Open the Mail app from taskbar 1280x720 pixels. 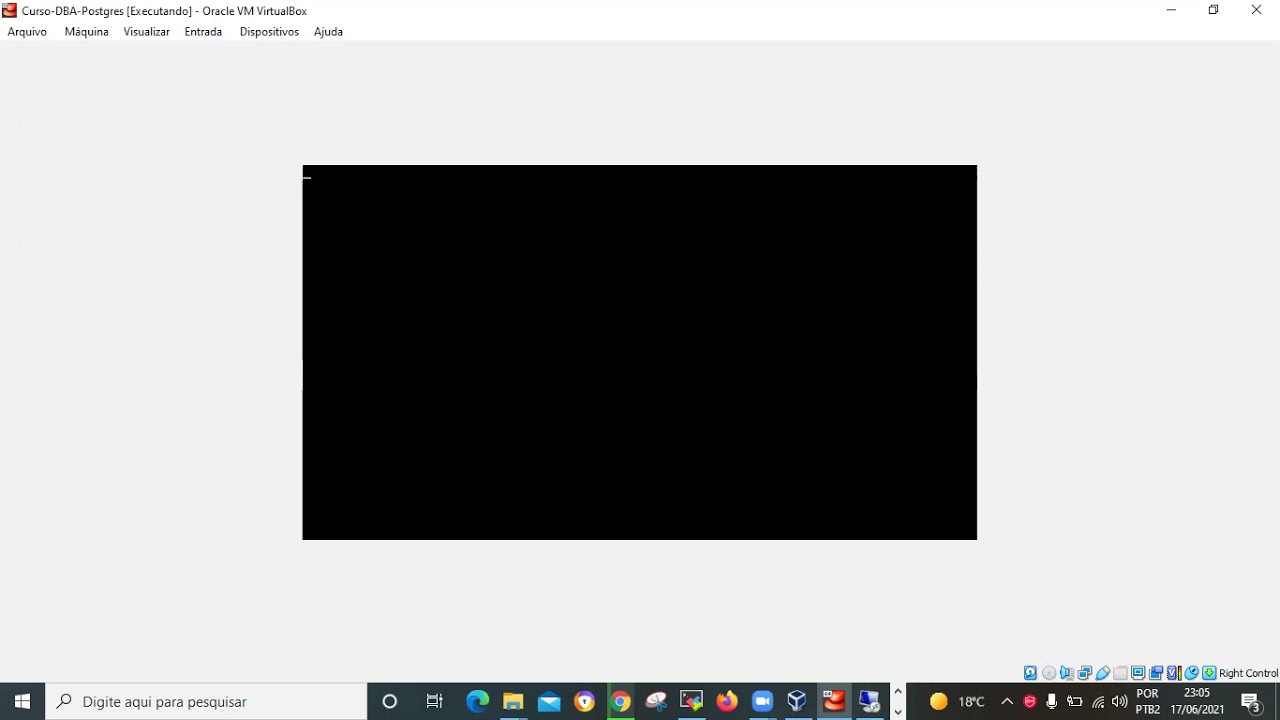(x=549, y=701)
